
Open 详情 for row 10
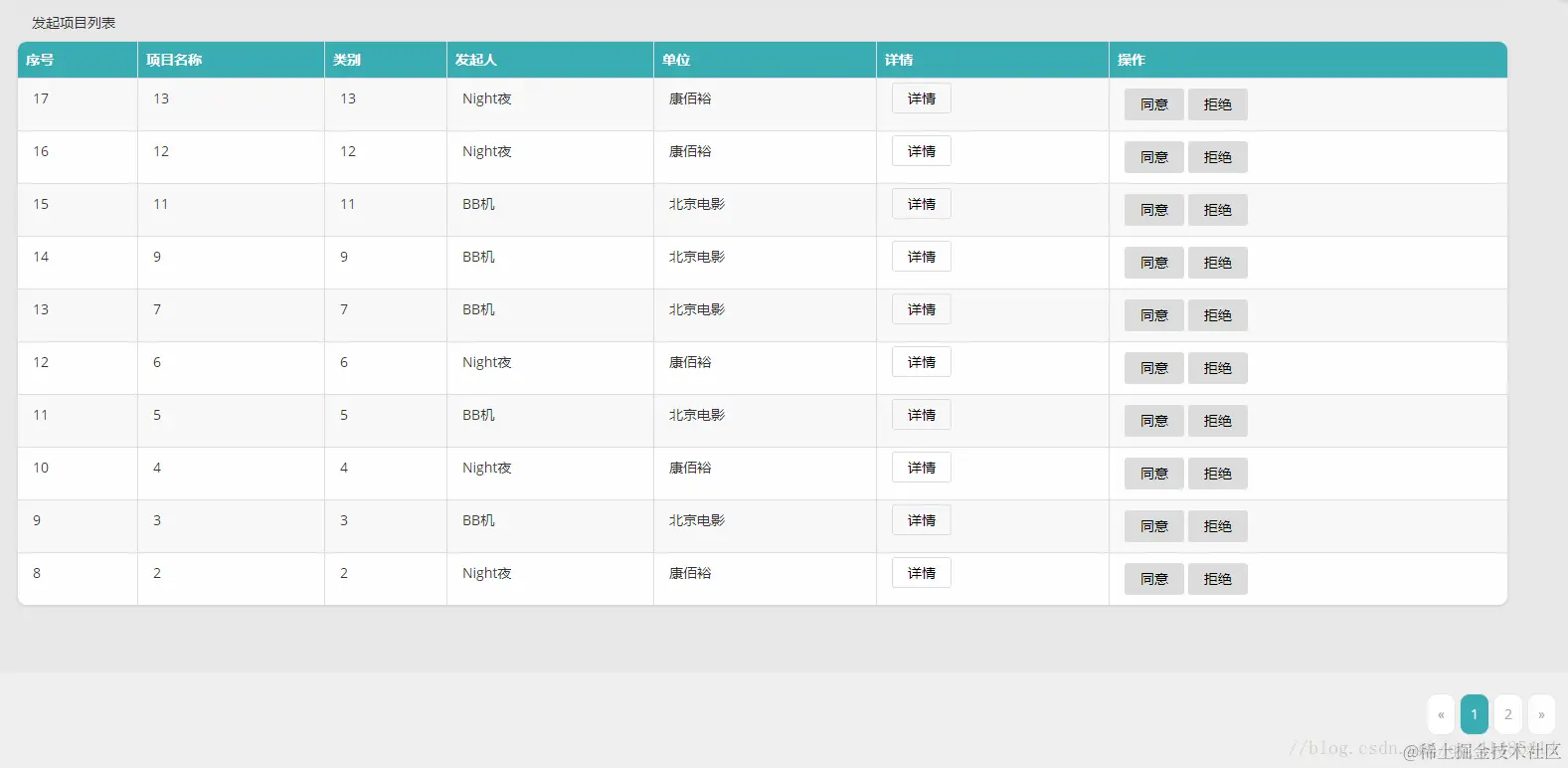[x=921, y=468]
